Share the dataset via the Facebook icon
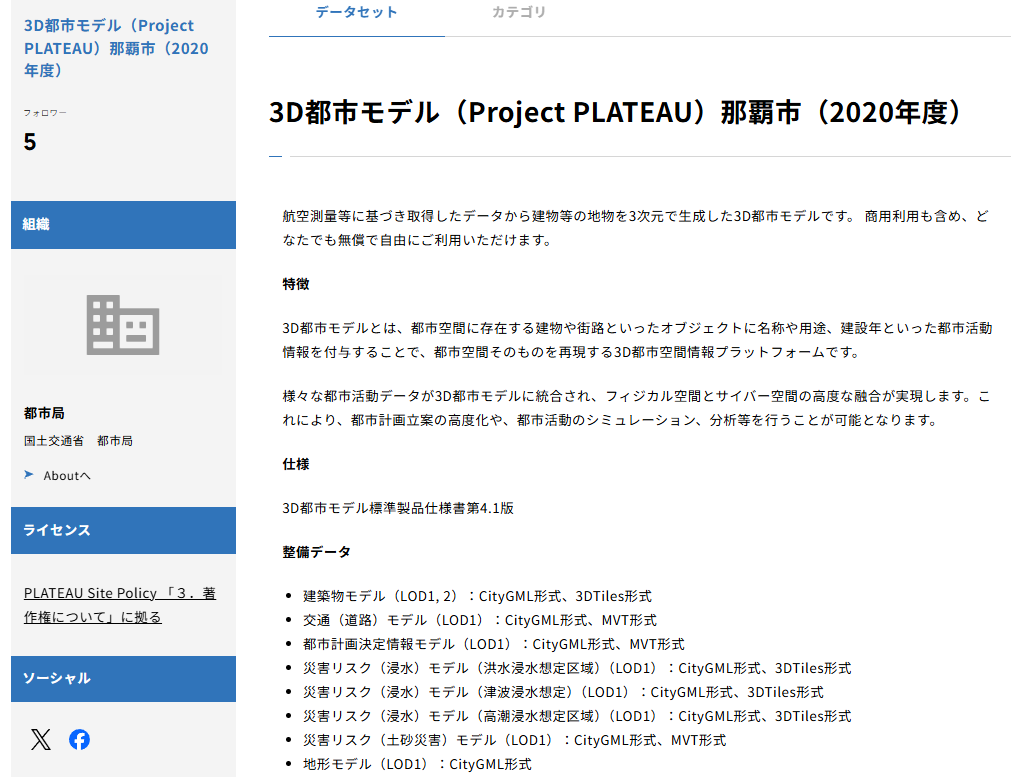The width and height of the screenshot is (1022, 780). 80,740
